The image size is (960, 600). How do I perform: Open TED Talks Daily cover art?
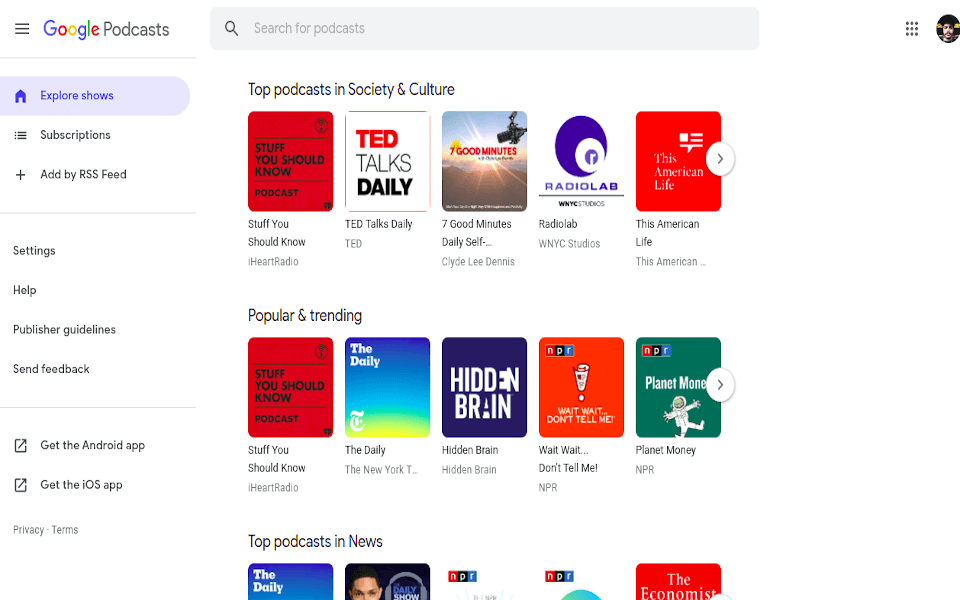tap(388, 162)
